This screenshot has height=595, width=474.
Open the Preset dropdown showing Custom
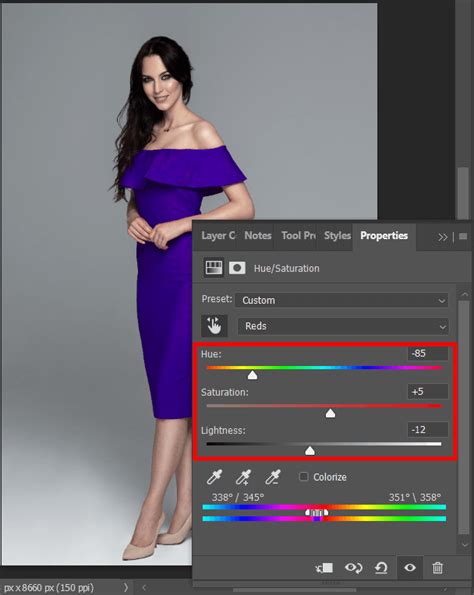[x=341, y=300]
